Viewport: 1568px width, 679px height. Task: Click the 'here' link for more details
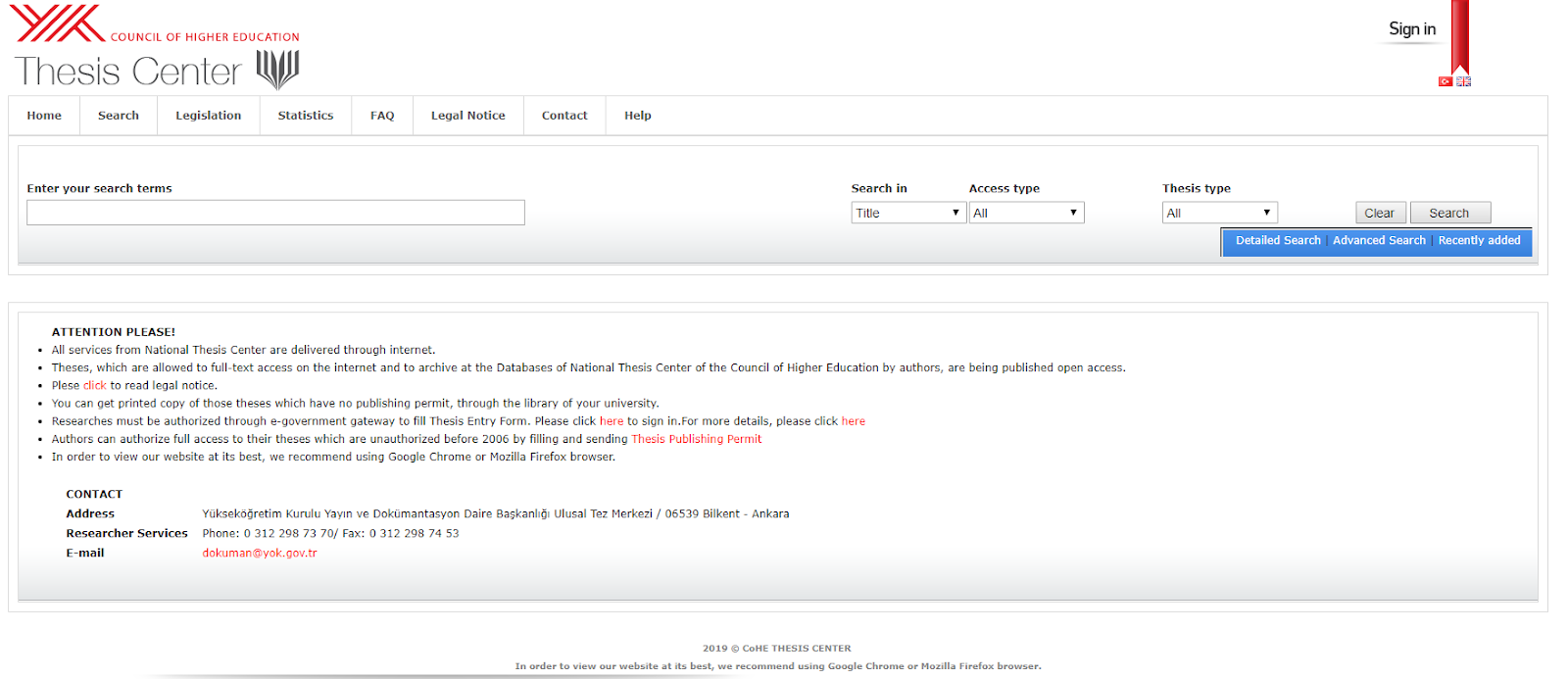pos(854,421)
